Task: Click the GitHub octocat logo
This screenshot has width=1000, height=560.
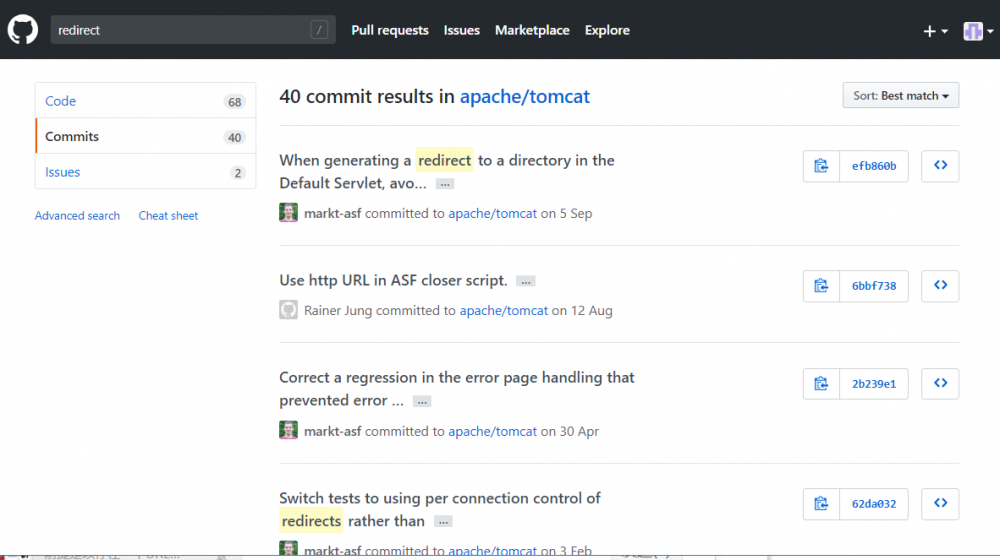Action: pos(22,30)
